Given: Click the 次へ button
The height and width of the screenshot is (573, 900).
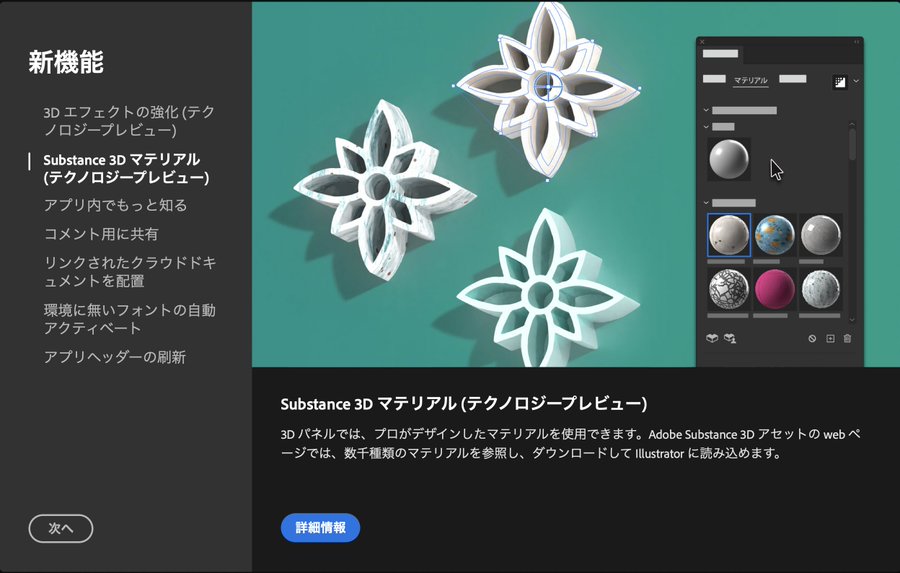Looking at the screenshot, I should click(61, 528).
